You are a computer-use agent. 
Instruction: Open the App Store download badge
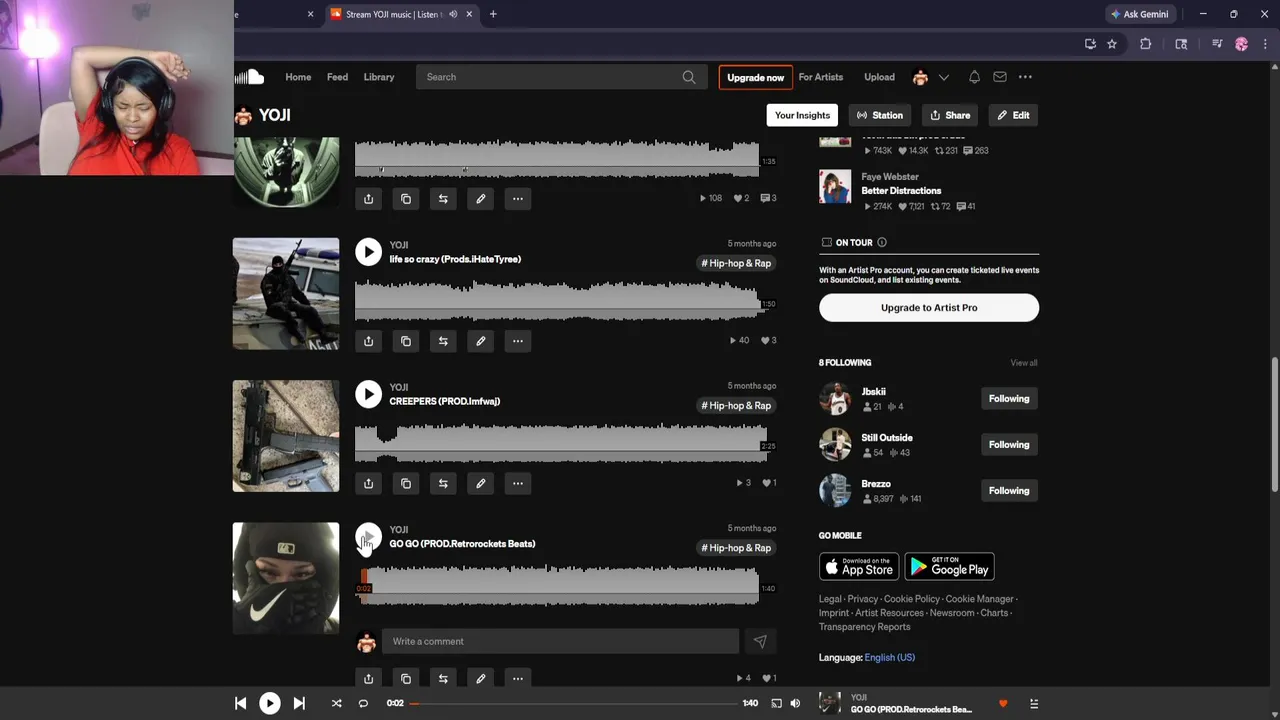click(859, 567)
